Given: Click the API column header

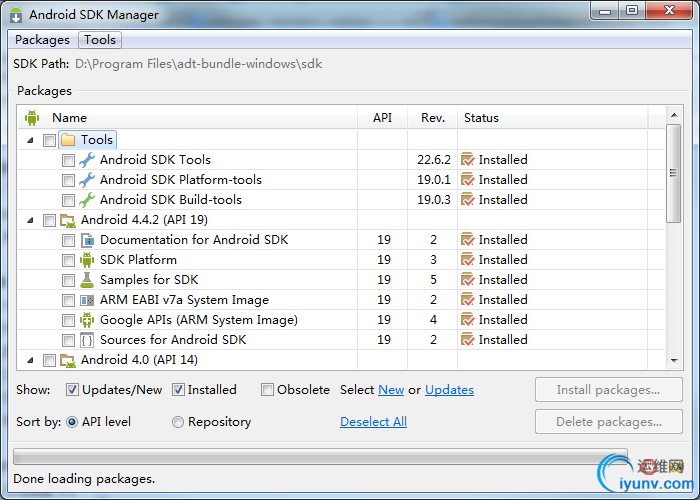Looking at the screenshot, I should tap(383, 118).
